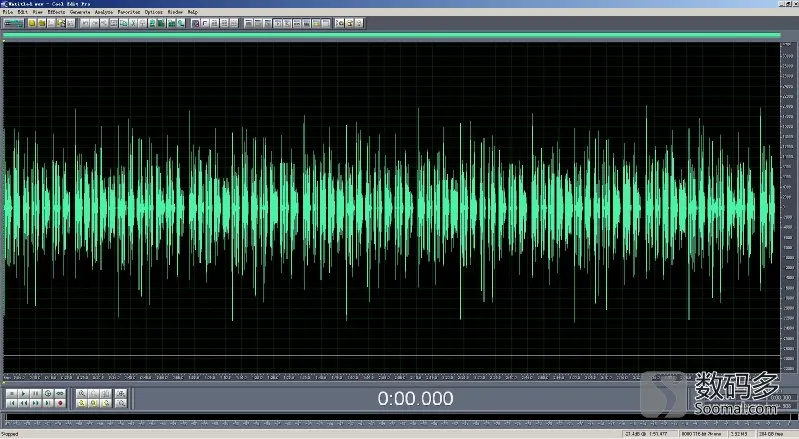Viewport: 799px width, 439px height.
Task: Click the middle yellow zoom icon in bottom row
Action: (94, 403)
